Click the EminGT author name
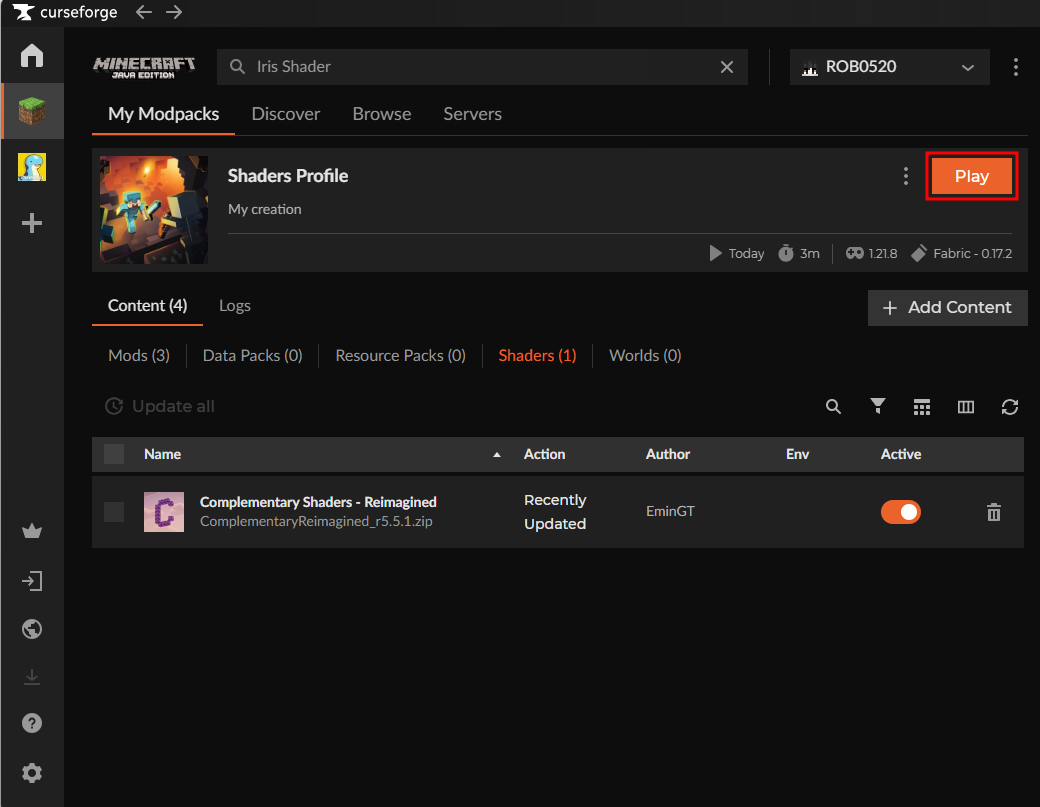 (x=670, y=511)
